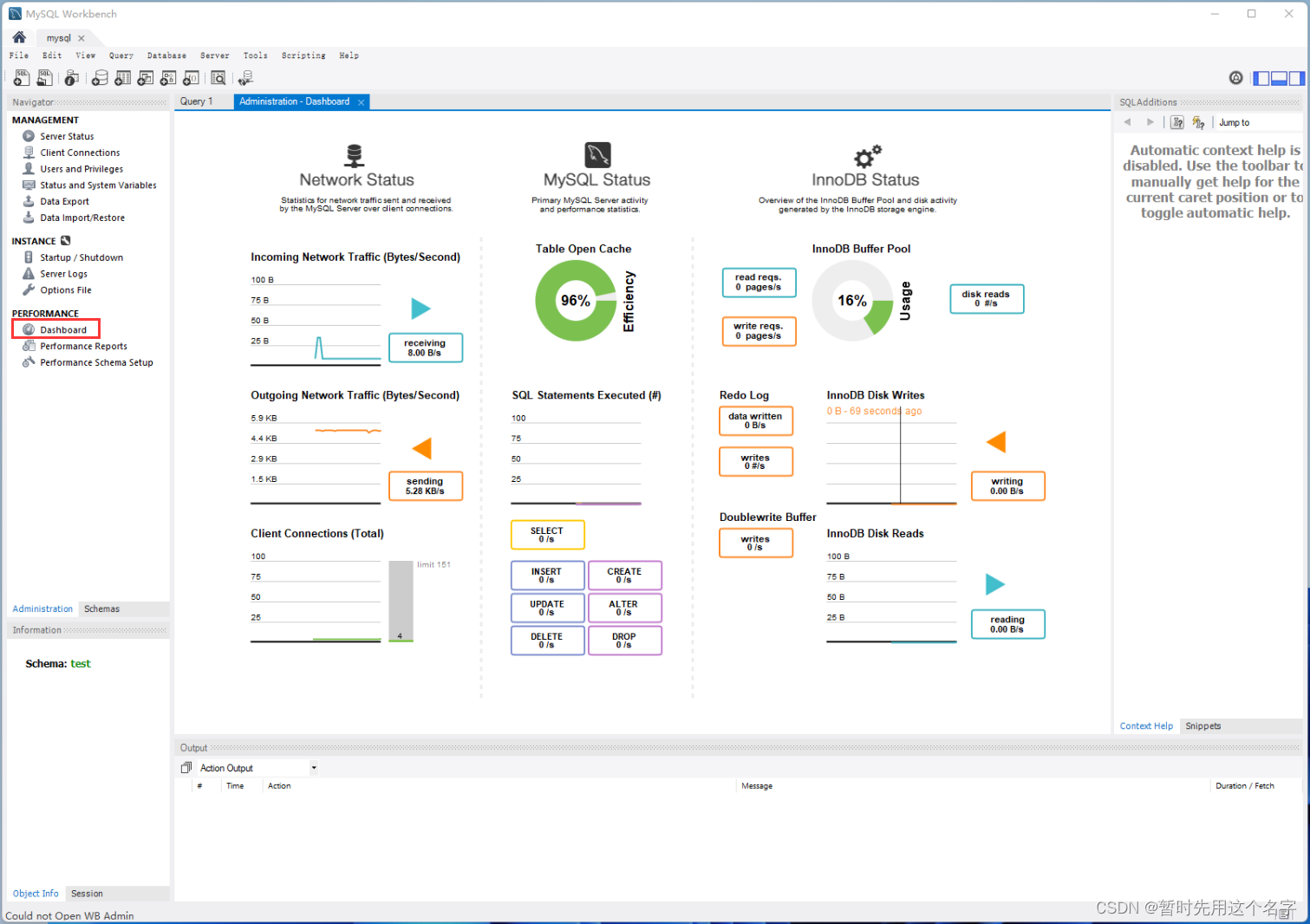Create a new SQL tab icon
The image size is (1310, 924).
(x=22, y=78)
